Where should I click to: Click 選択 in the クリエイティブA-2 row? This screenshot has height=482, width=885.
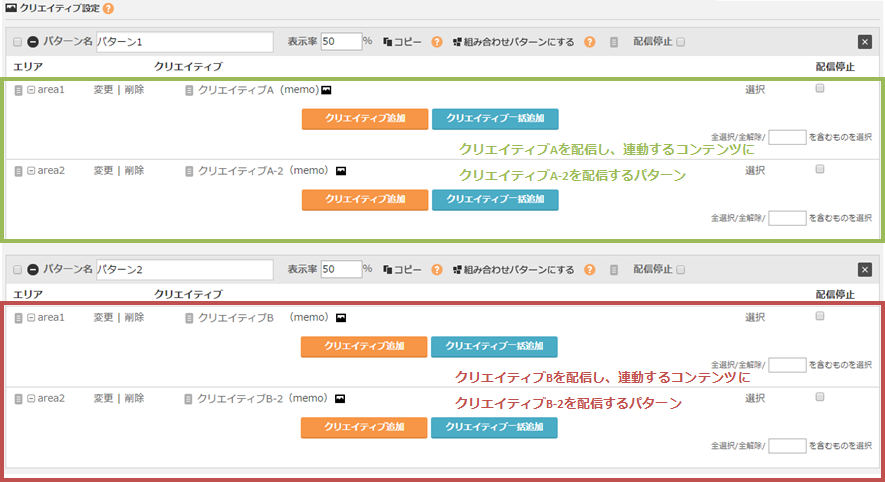755,170
